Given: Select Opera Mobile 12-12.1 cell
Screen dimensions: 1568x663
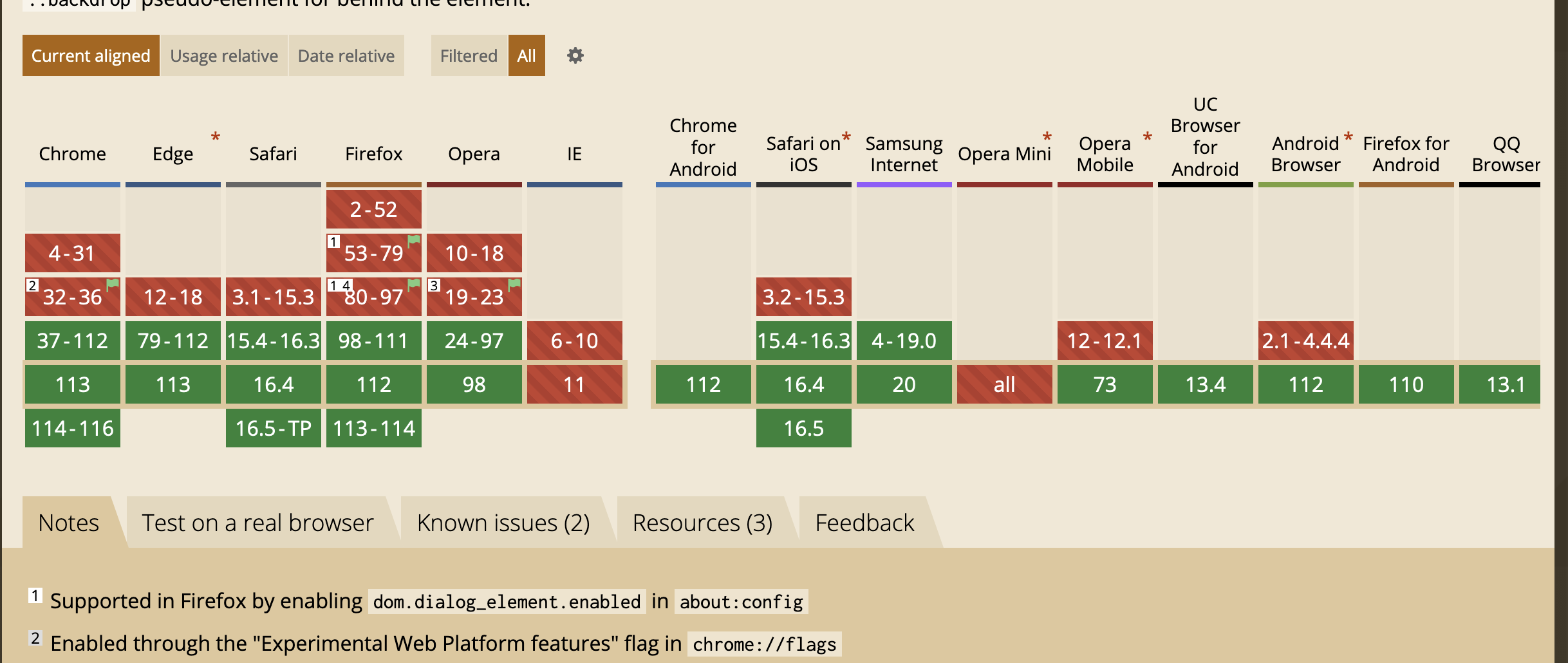Looking at the screenshot, I should point(1105,341).
